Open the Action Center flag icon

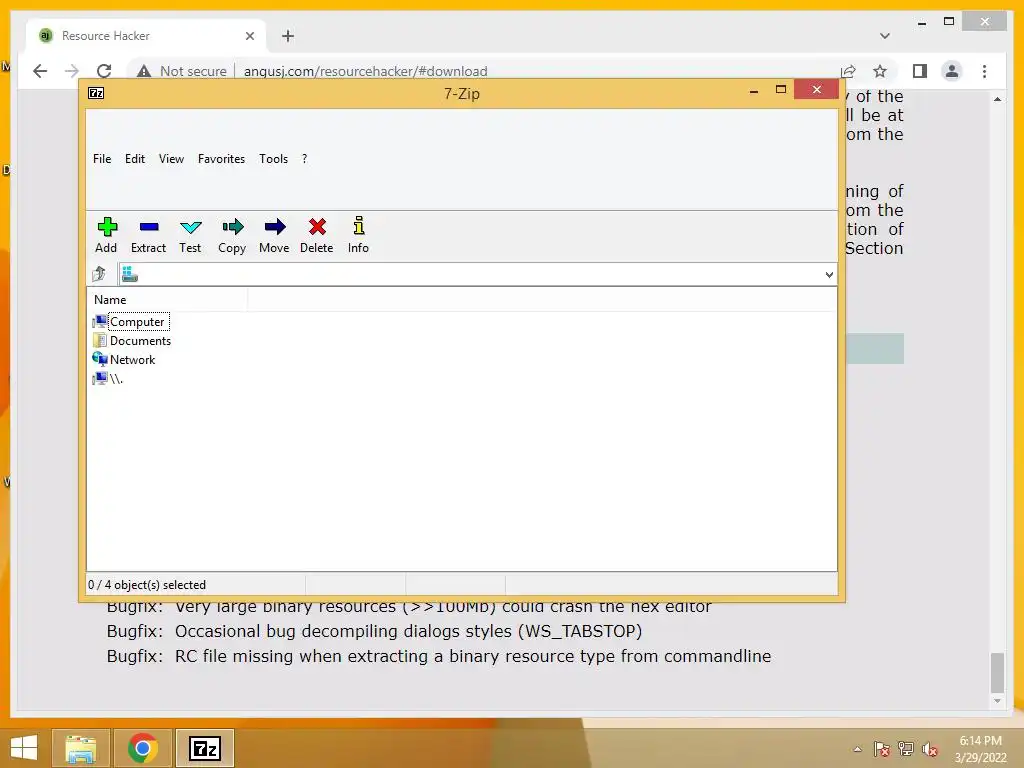click(882, 749)
